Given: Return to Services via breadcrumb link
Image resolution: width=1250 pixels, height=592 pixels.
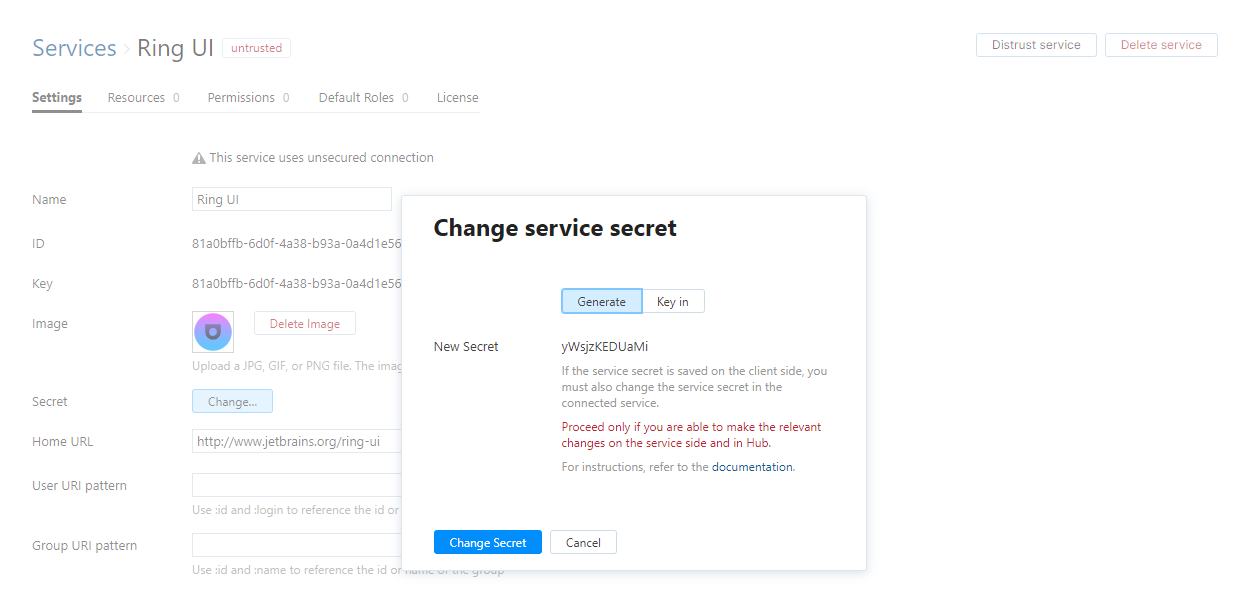Looking at the screenshot, I should coord(74,47).
